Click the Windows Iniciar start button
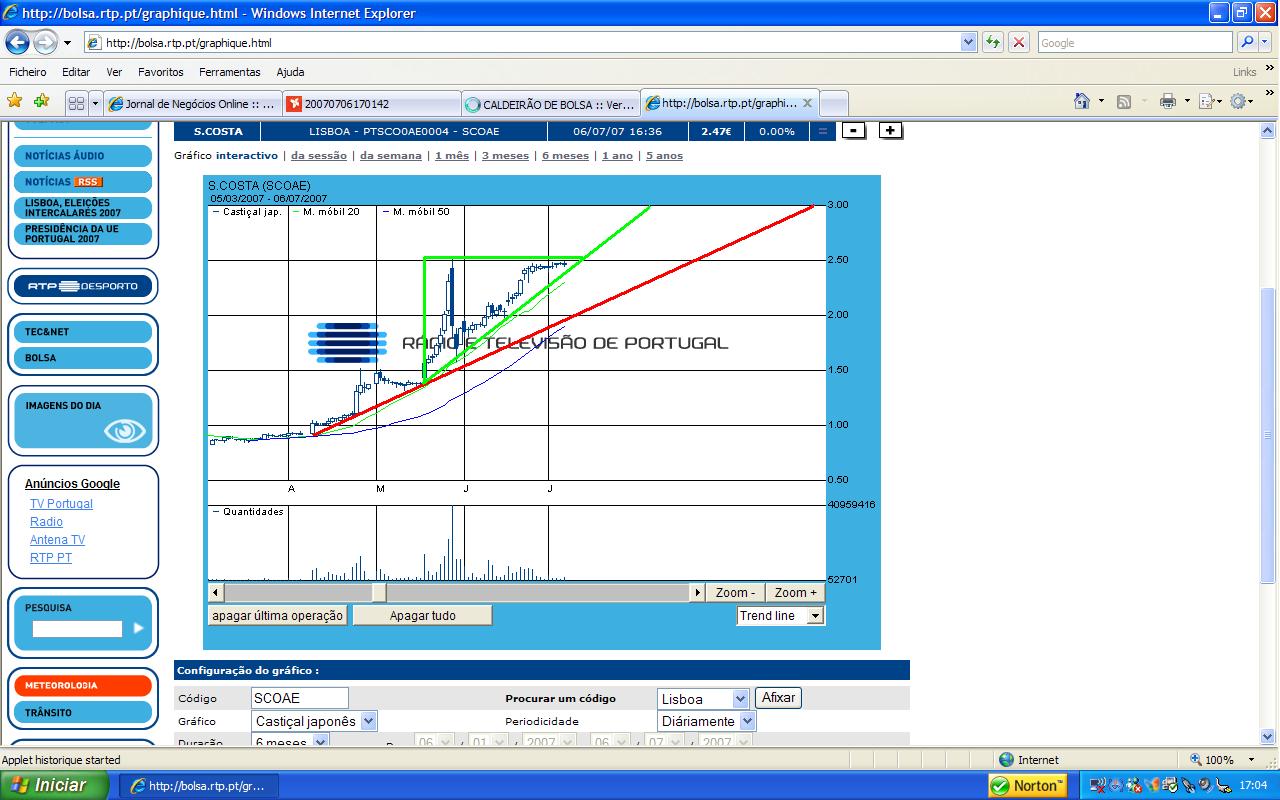Viewport: 1280px width, 800px height. pos(55,785)
